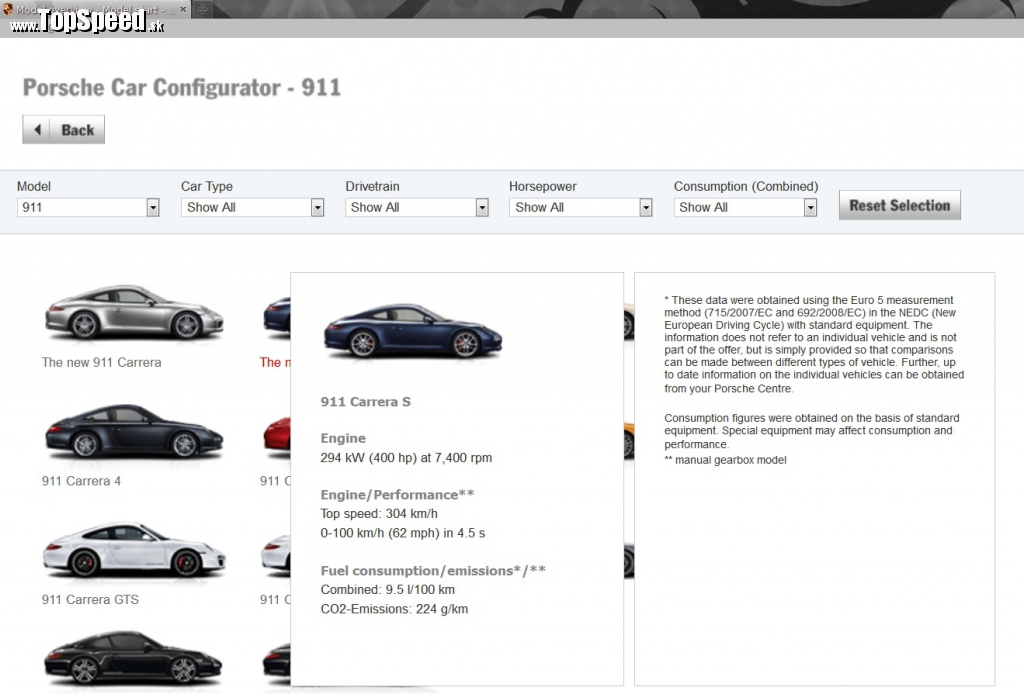Image resolution: width=1024 pixels, height=694 pixels.
Task: Select the silver new 911 Carrera thumbnail
Action: pos(134,313)
